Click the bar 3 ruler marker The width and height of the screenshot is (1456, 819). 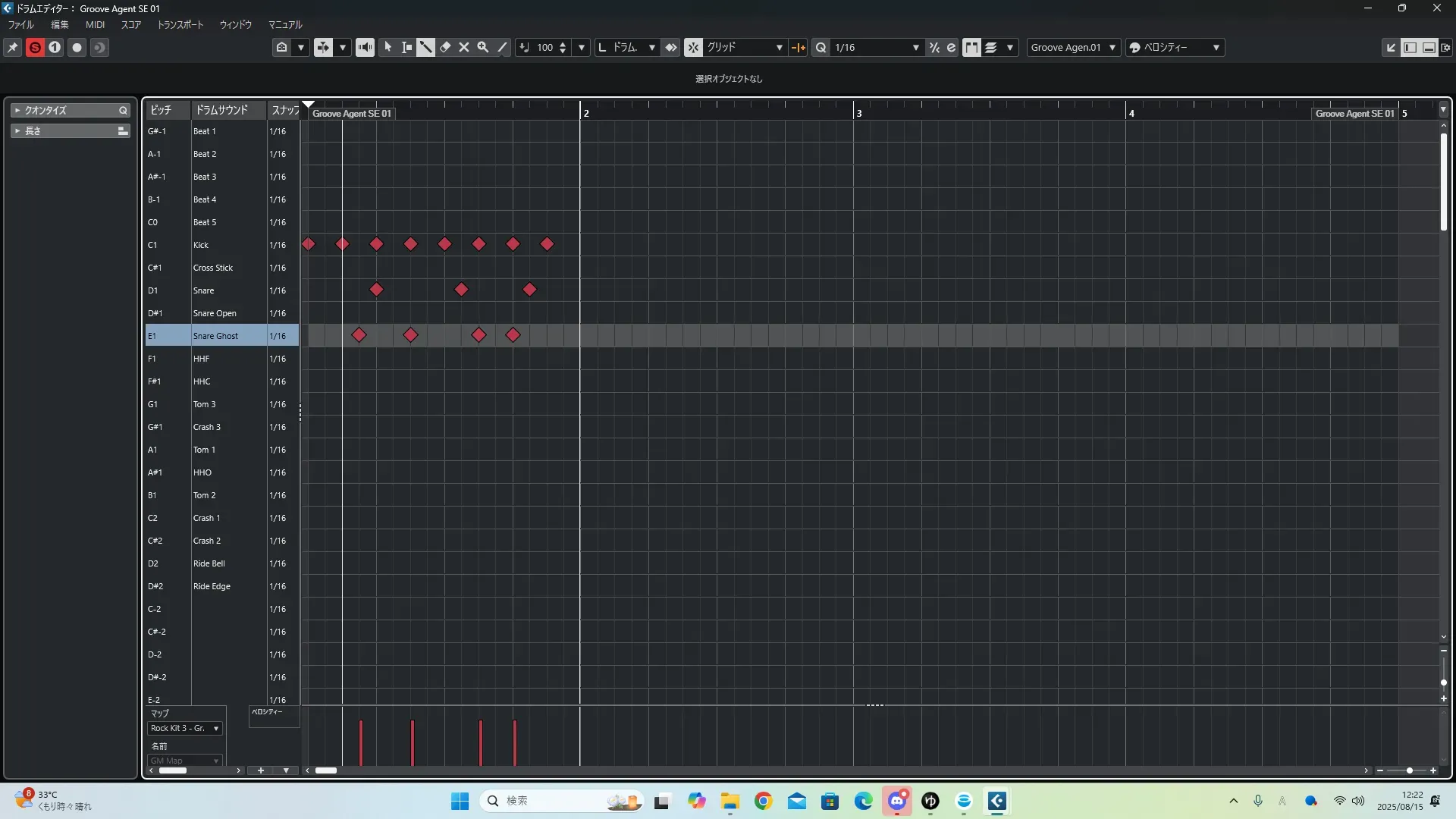point(858,113)
